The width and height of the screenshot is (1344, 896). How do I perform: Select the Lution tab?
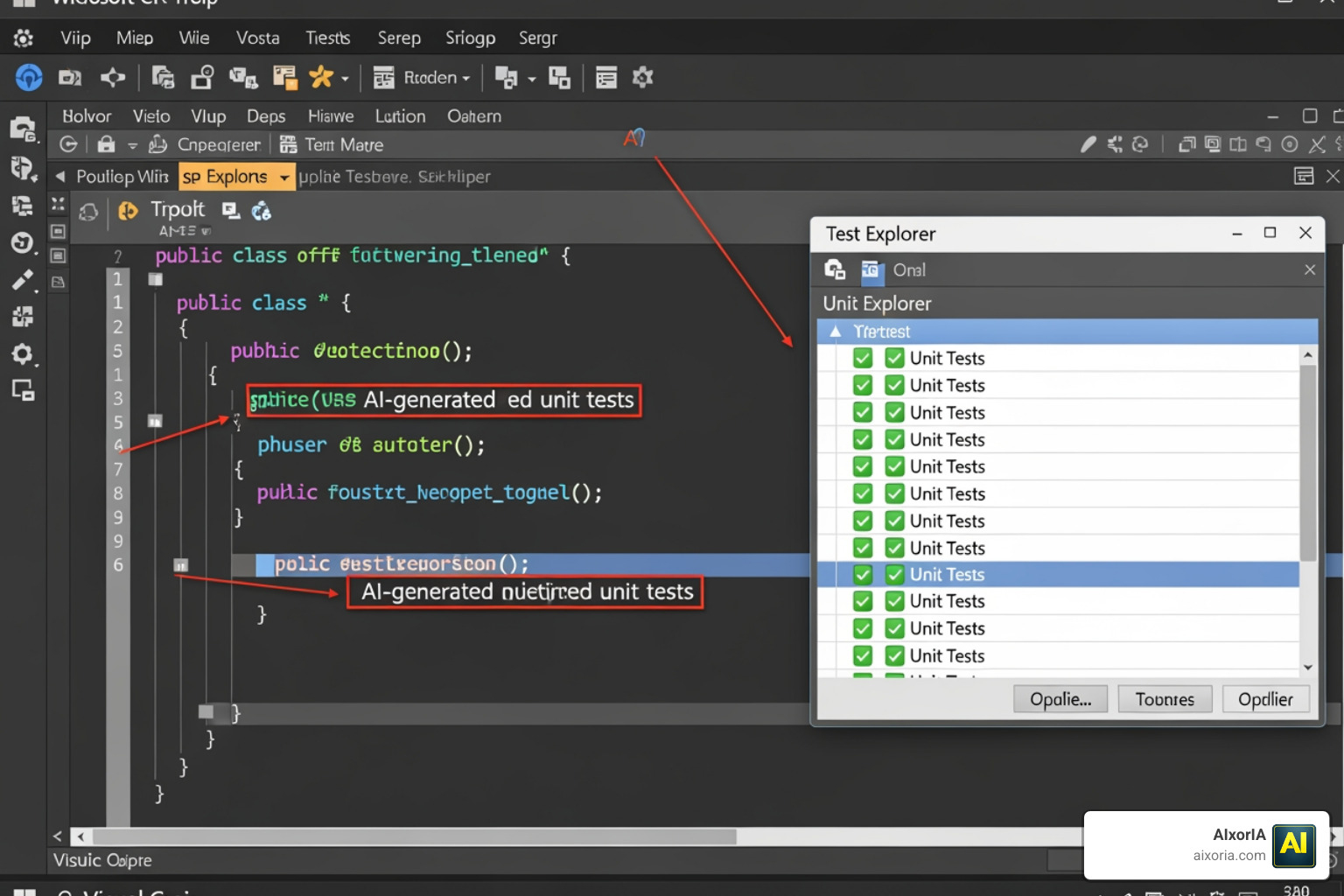pos(400,116)
